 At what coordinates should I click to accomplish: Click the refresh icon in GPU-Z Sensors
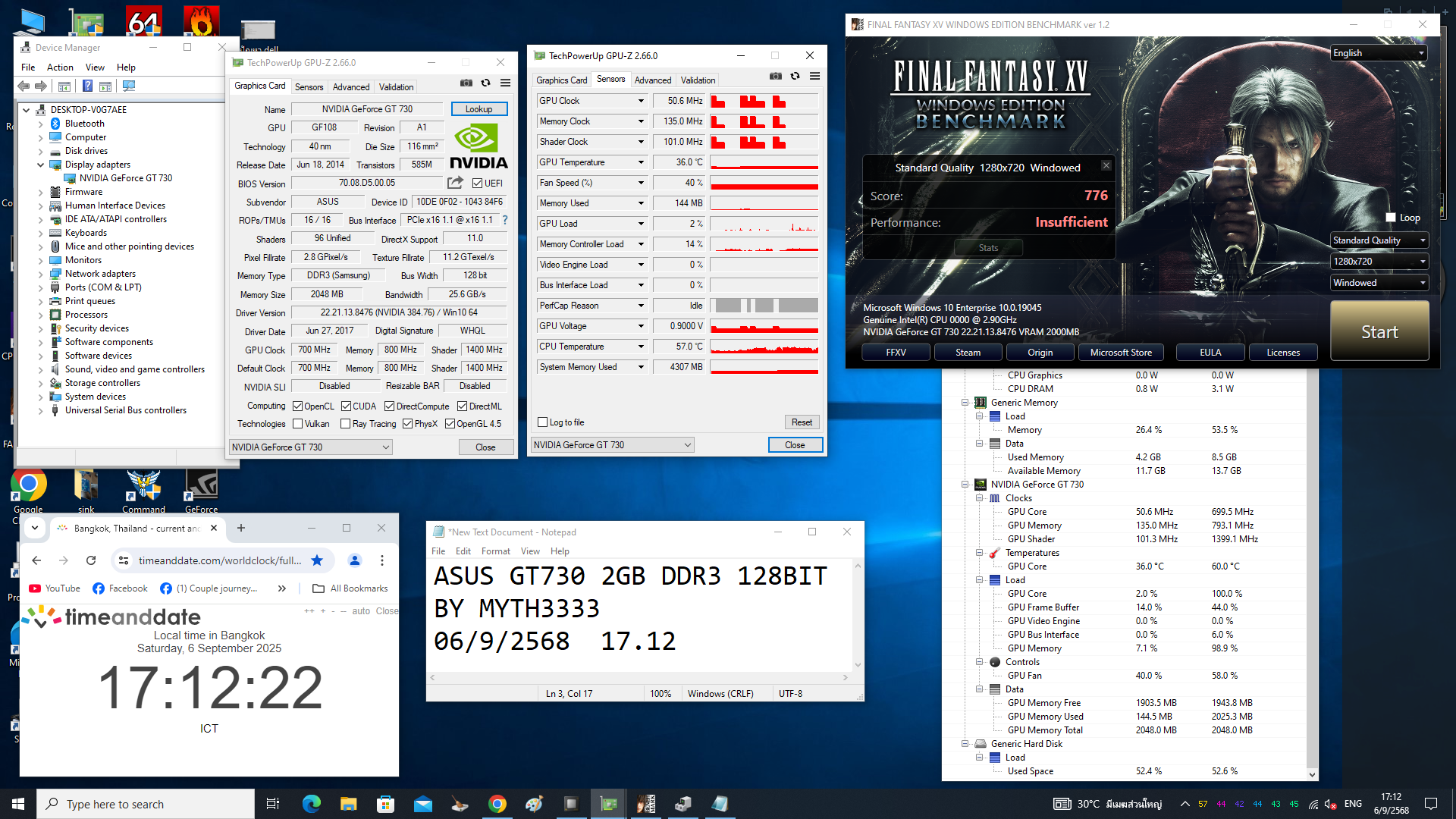pos(795,76)
